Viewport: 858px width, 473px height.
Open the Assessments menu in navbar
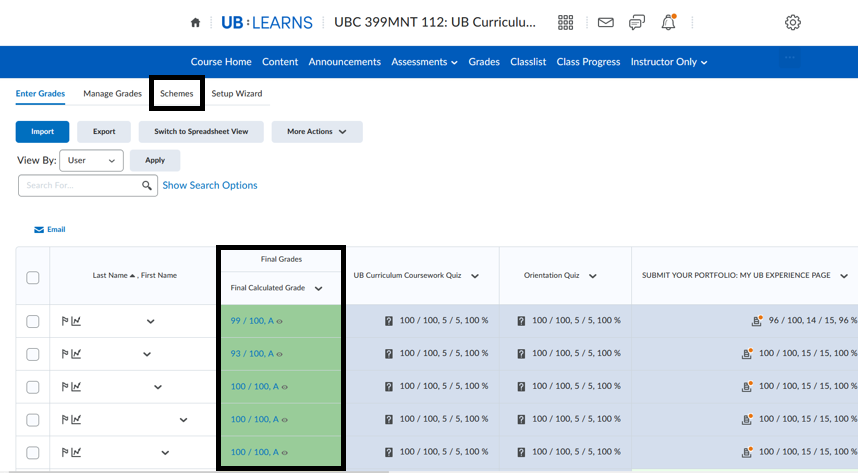(x=425, y=62)
